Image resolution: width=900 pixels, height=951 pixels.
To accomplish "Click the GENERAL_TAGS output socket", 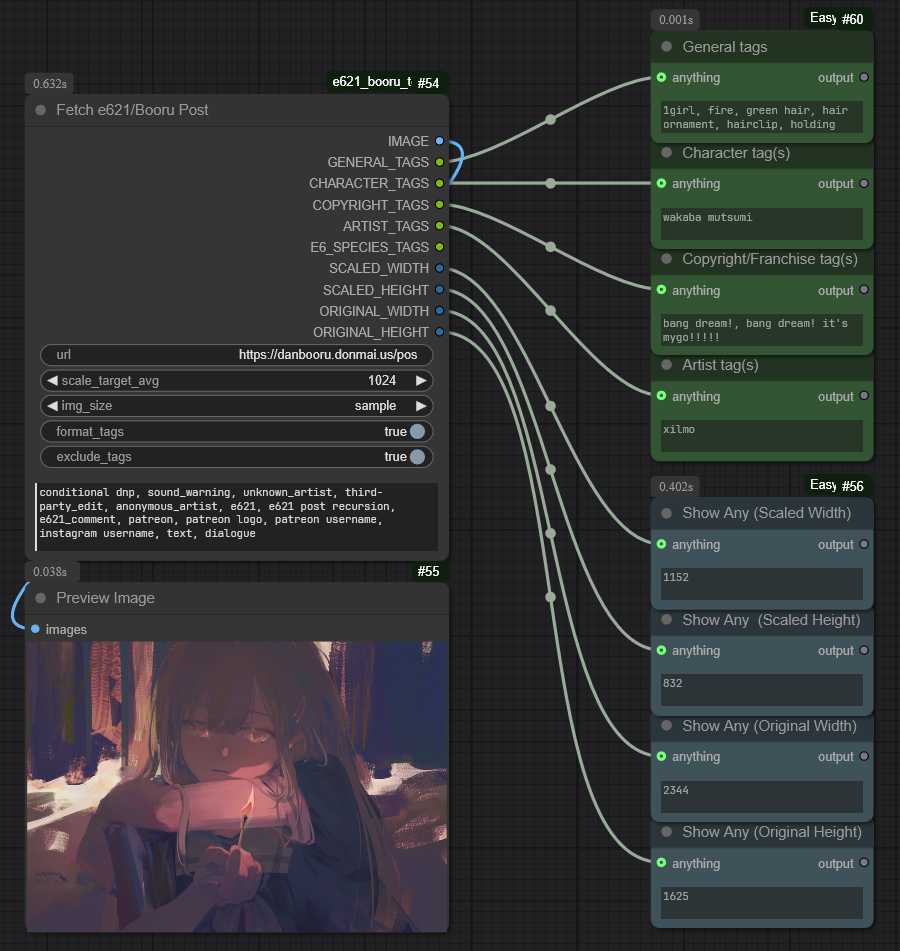I will (439, 163).
